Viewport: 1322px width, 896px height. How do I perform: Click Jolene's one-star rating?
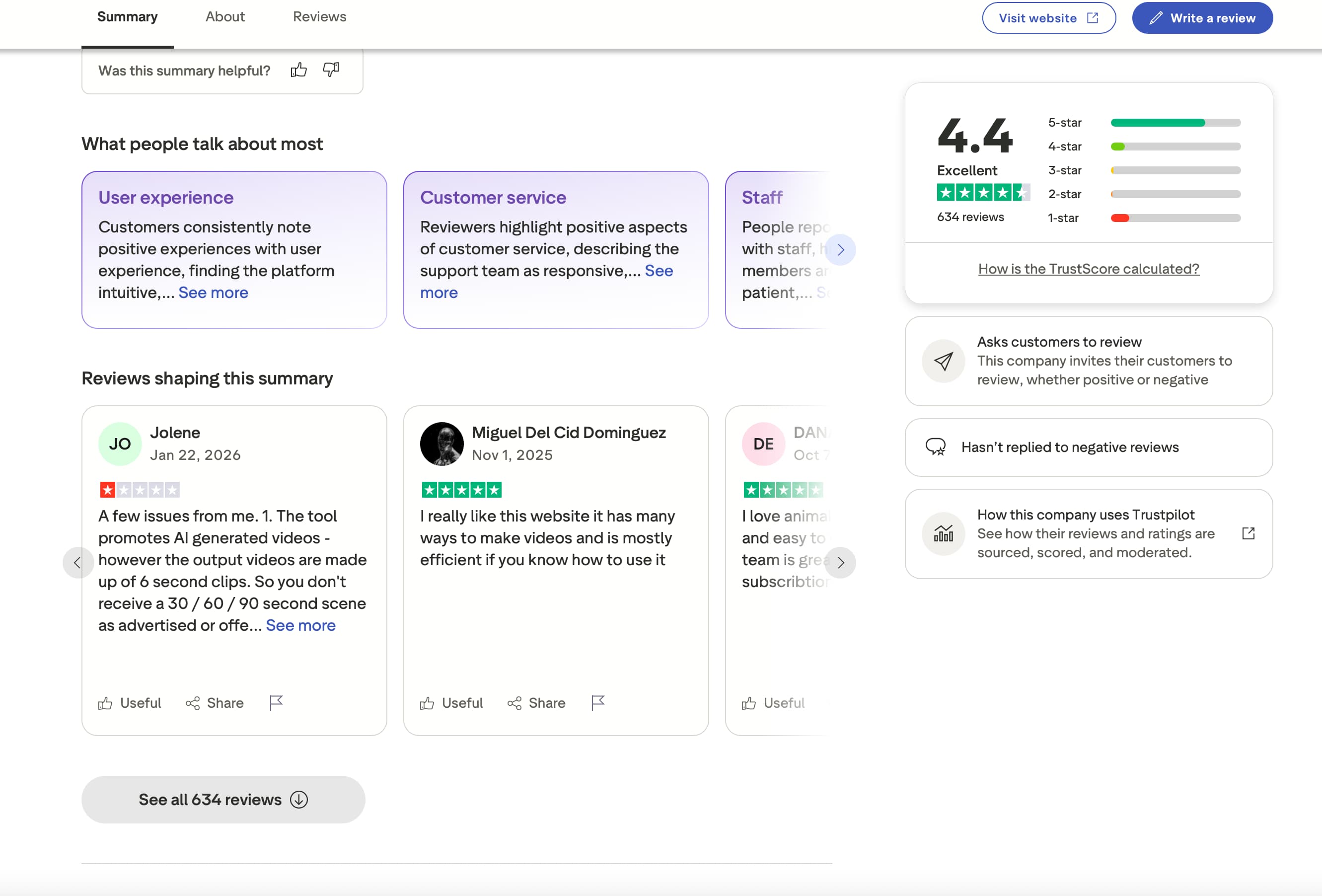pos(140,490)
